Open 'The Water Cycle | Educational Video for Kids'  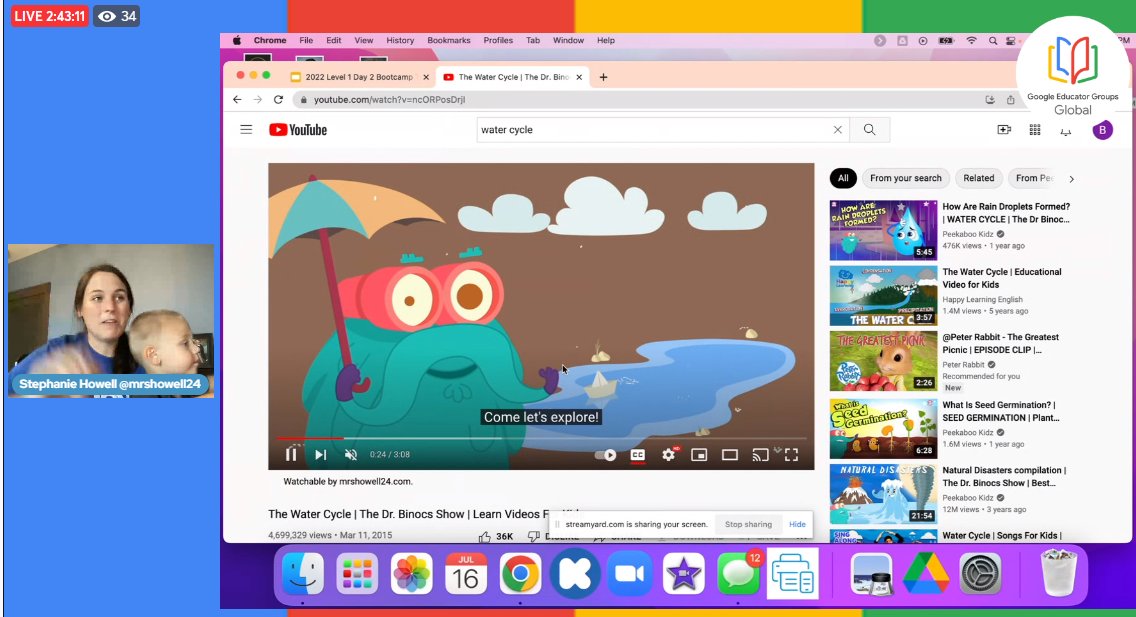tap(1002, 278)
